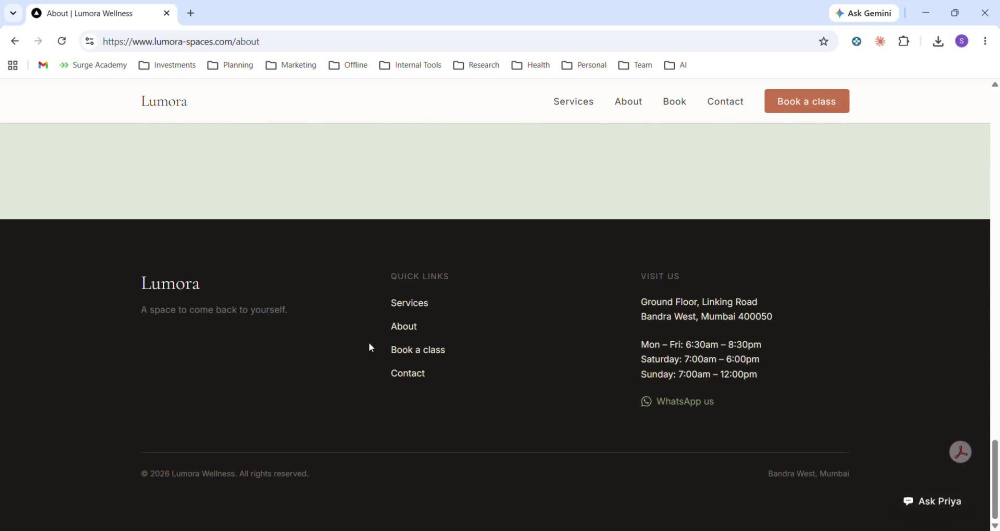1000x531 pixels.
Task: Click the Book a class header button
Action: (x=807, y=101)
